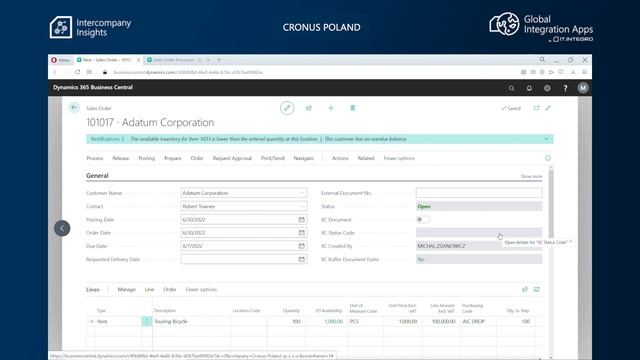640x360 pixels.
Task: Open Manage menu in Lines
Action: tap(127, 289)
